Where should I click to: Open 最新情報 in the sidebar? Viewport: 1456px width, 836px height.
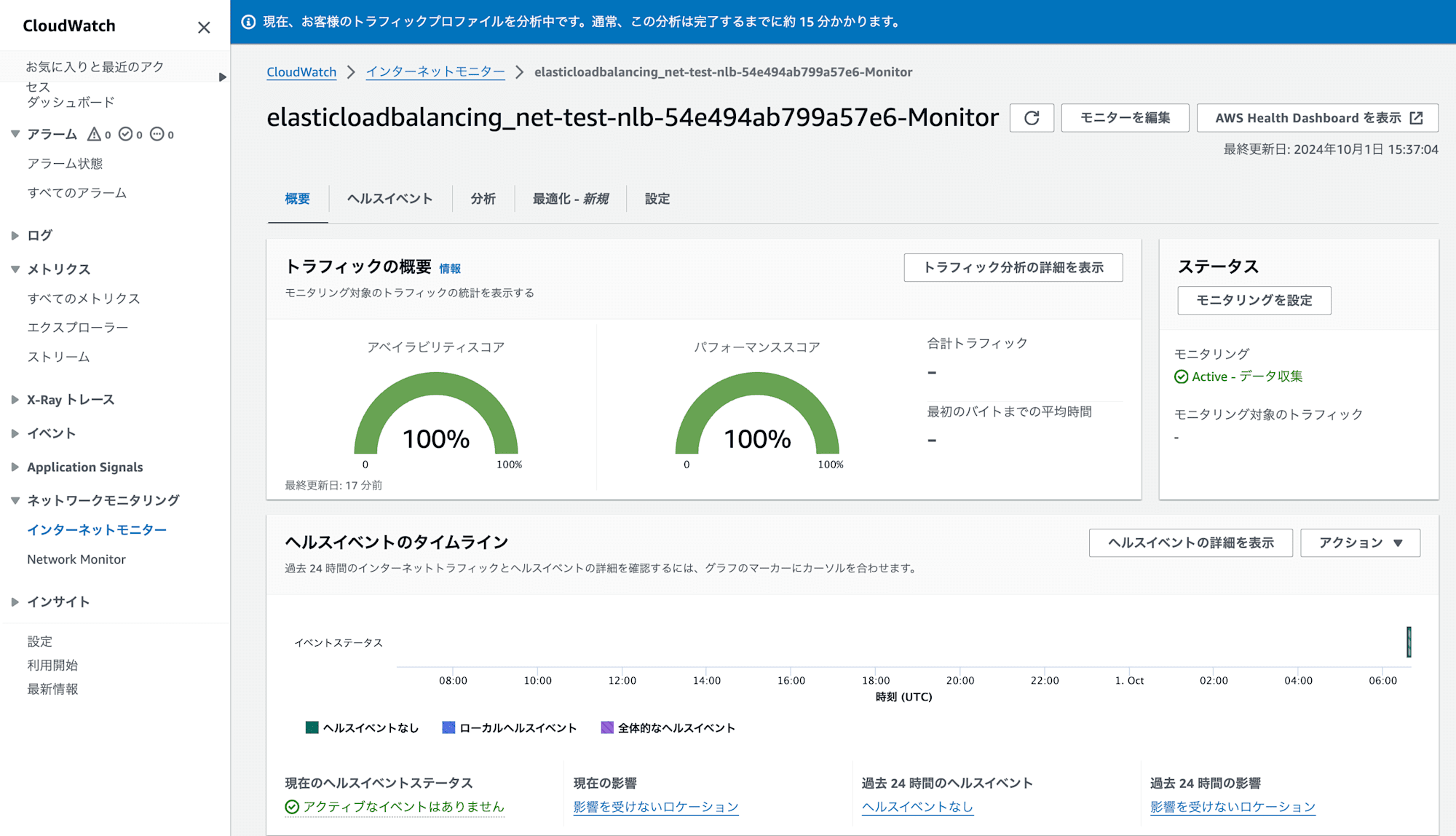pos(52,689)
